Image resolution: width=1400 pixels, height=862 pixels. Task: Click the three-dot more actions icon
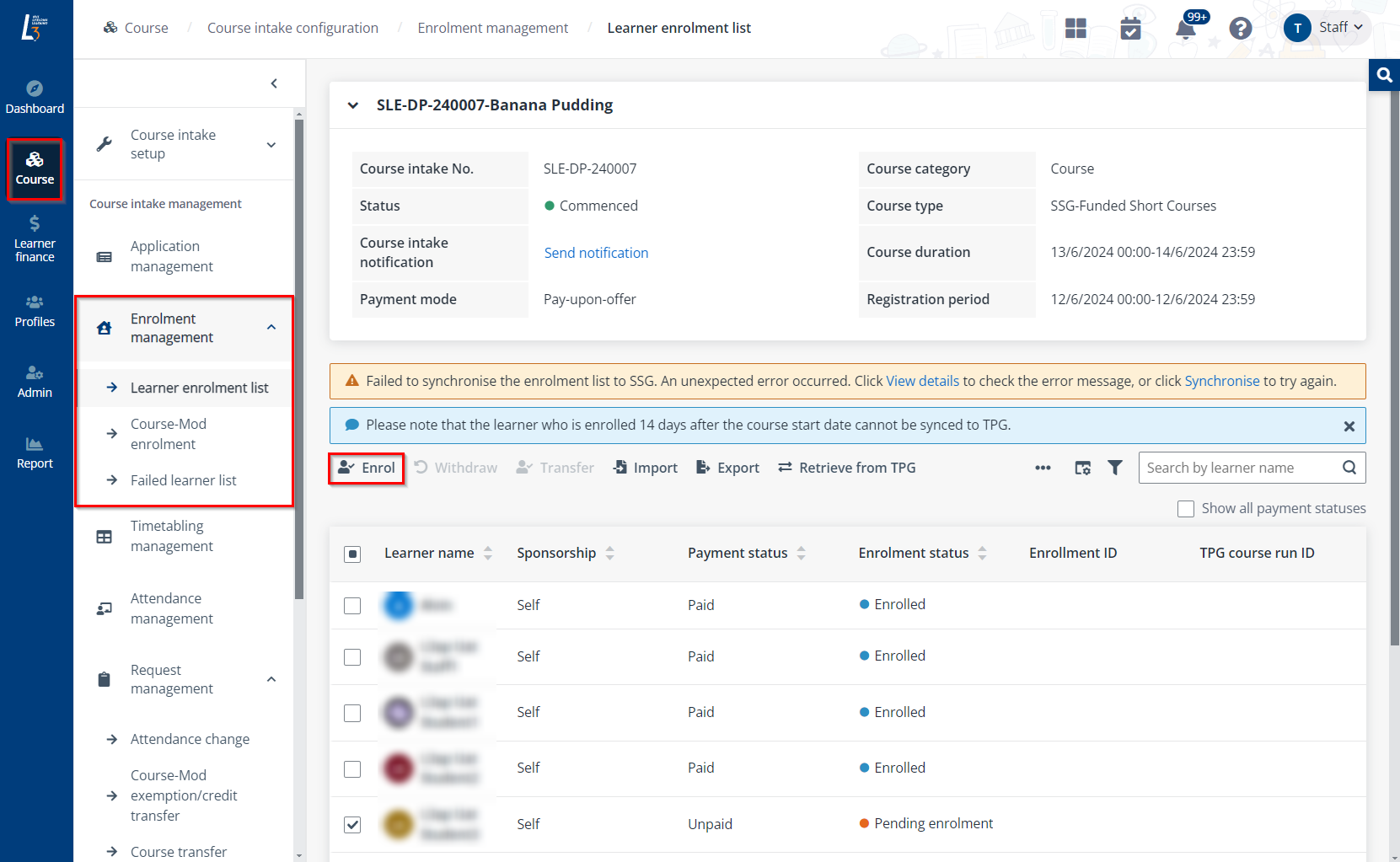[x=1043, y=468]
